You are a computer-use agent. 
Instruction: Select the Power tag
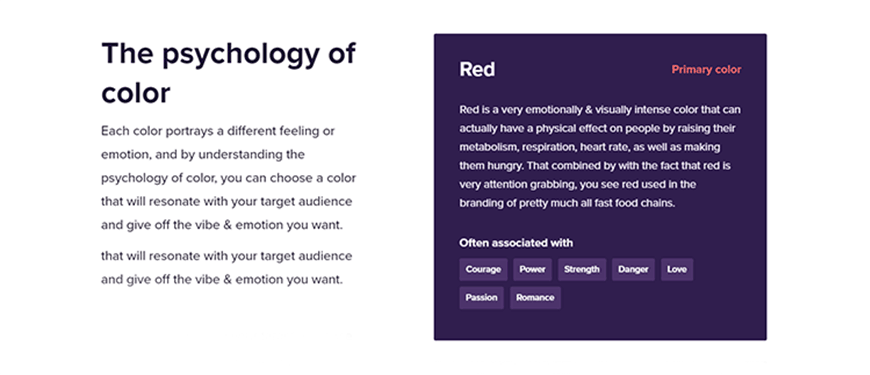pos(533,270)
